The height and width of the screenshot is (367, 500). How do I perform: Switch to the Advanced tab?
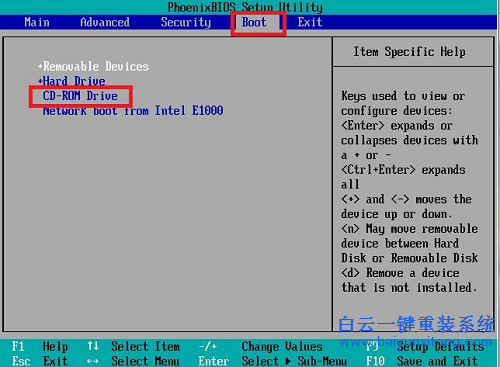(105, 22)
